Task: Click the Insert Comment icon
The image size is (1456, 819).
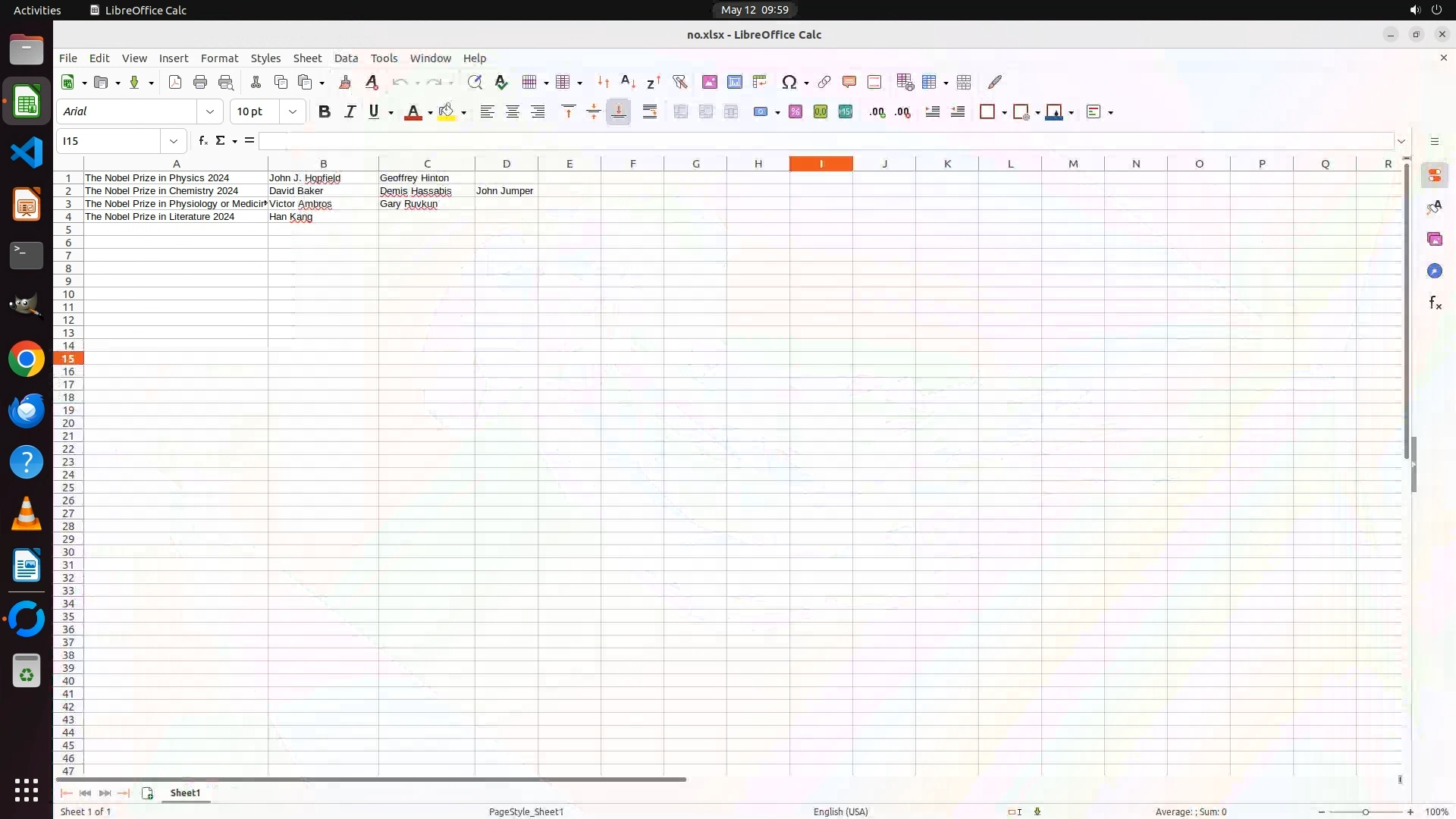Action: (x=849, y=82)
